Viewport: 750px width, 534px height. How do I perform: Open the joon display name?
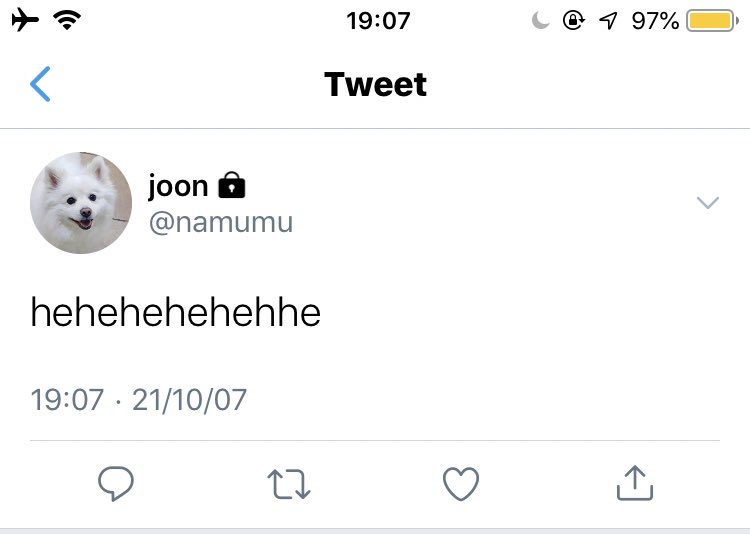tap(178, 186)
